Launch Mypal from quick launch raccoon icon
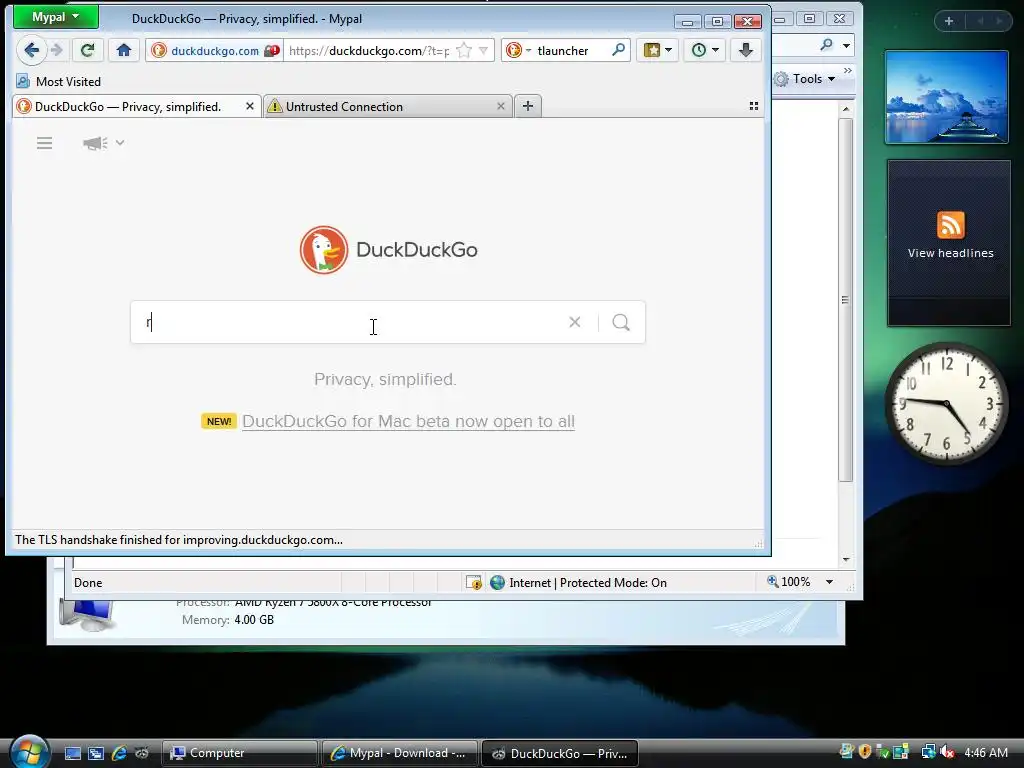The image size is (1024, 768). [142, 753]
